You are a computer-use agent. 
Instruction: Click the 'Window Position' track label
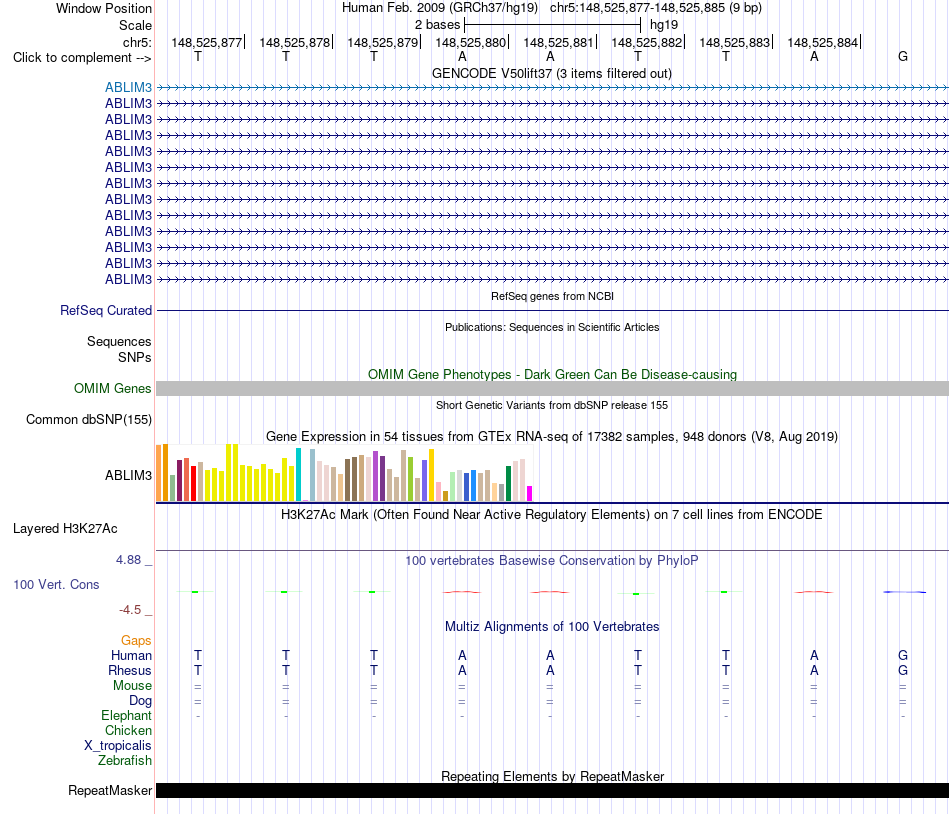[x=104, y=8]
